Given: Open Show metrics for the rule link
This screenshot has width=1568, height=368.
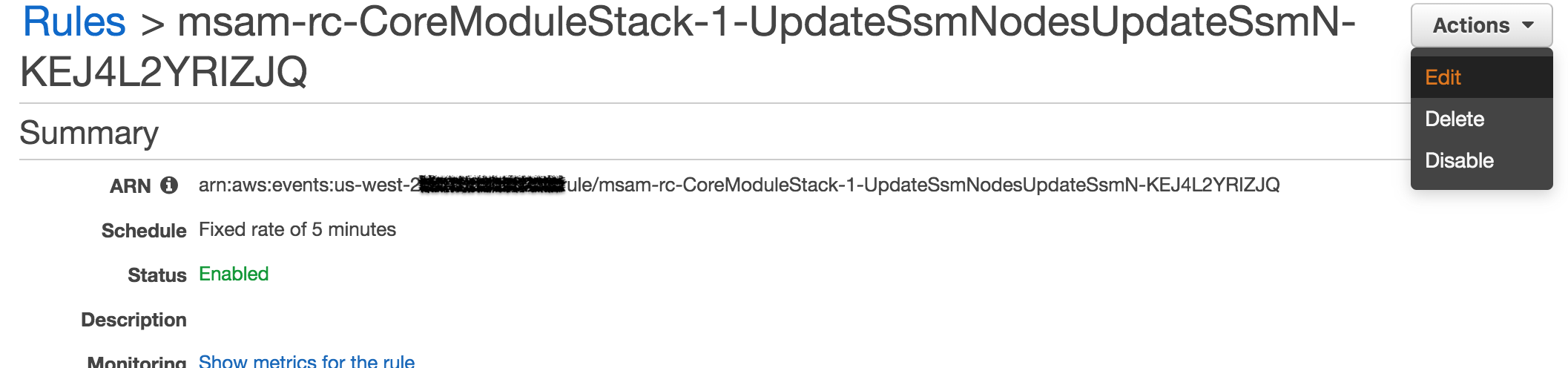Looking at the screenshot, I should (x=306, y=361).
